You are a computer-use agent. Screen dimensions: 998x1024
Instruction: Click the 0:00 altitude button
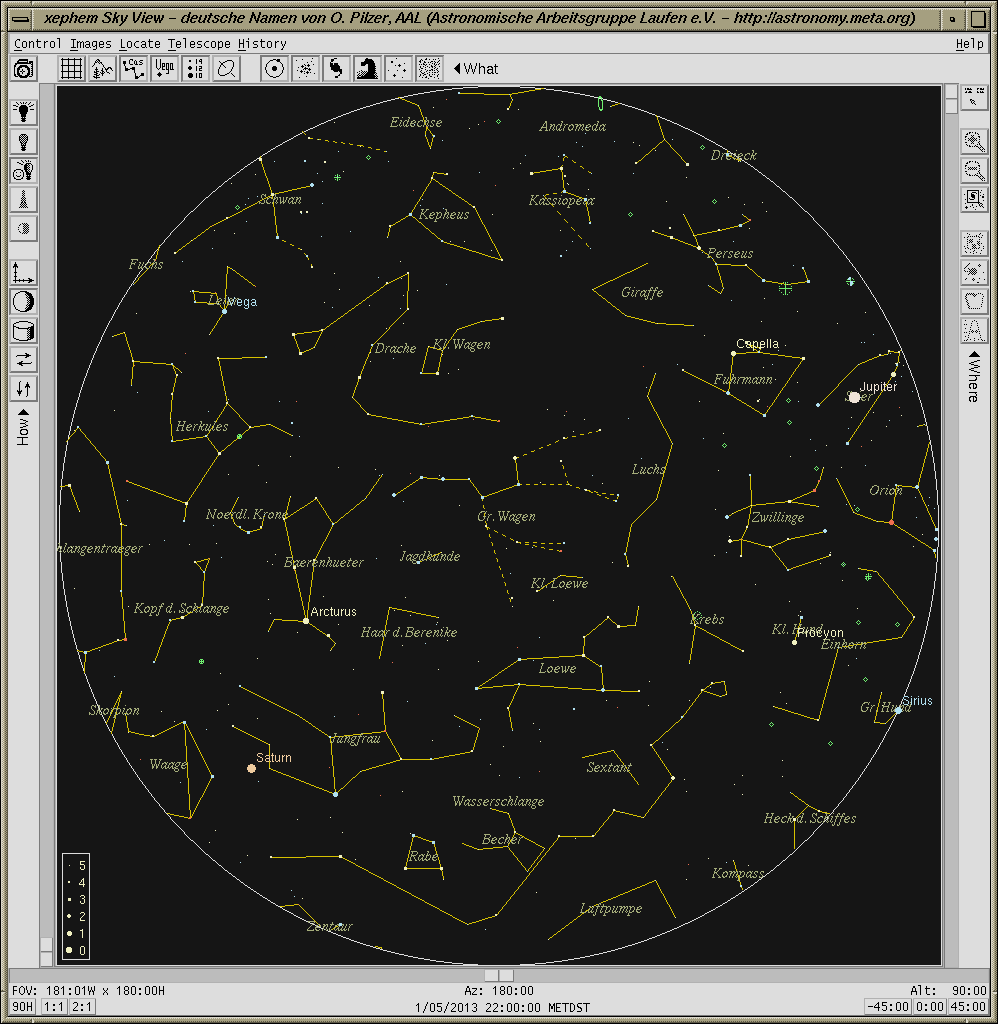(x=929, y=1006)
